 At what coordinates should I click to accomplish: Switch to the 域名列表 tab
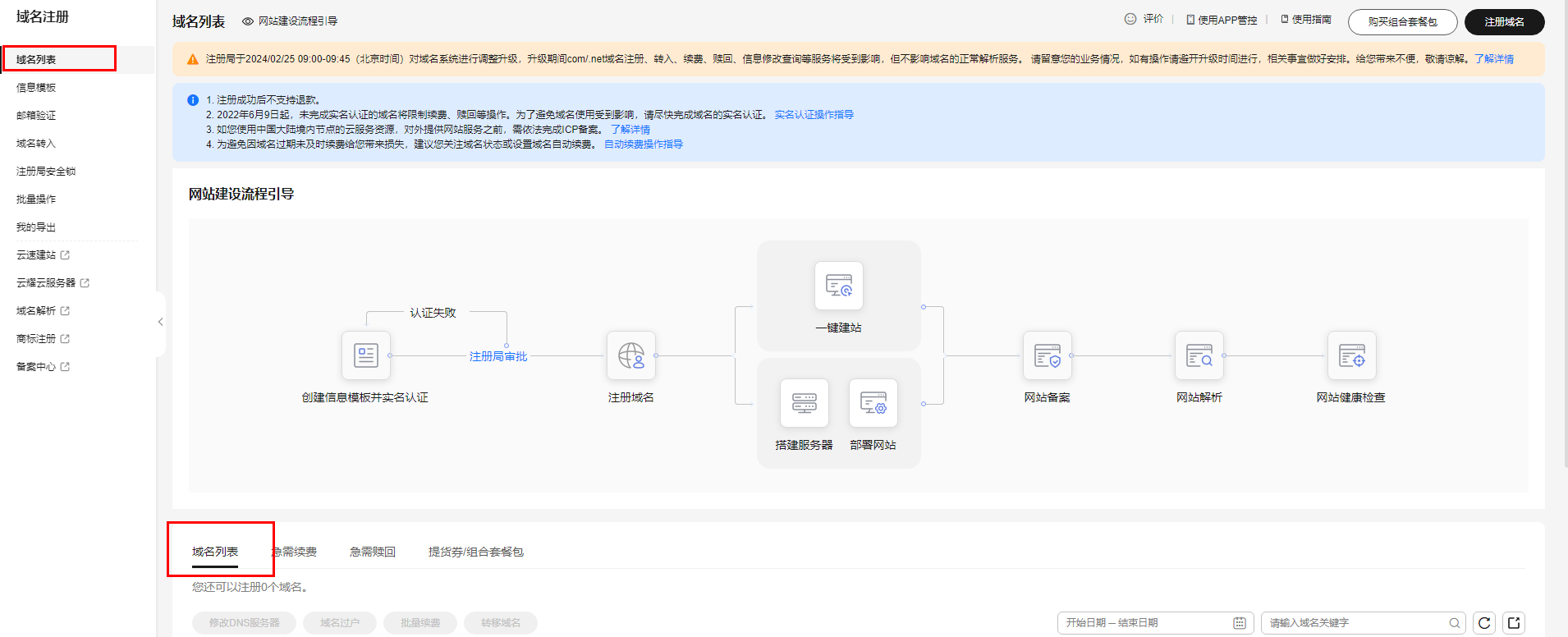coord(215,552)
